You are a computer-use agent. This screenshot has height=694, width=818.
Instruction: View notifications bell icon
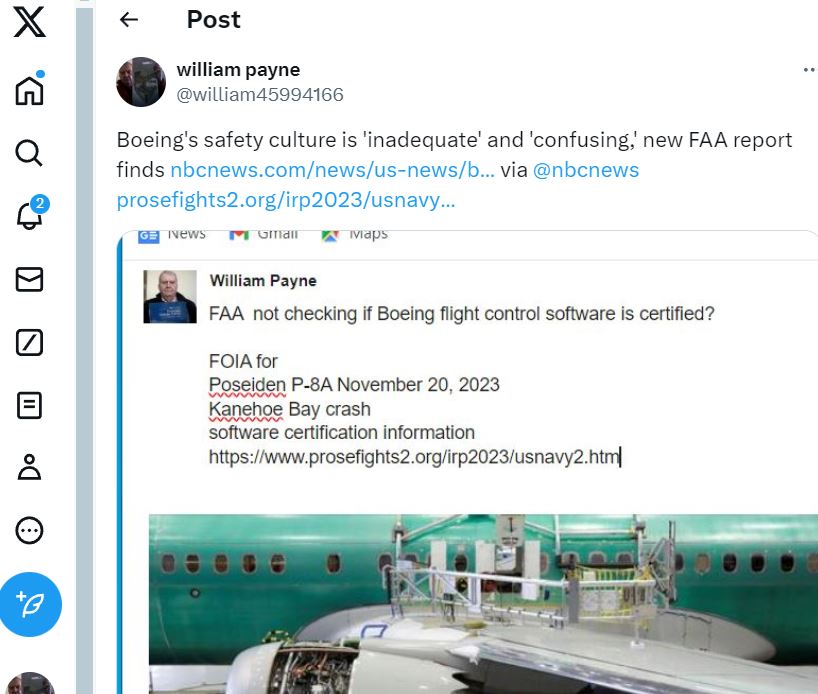(31, 212)
